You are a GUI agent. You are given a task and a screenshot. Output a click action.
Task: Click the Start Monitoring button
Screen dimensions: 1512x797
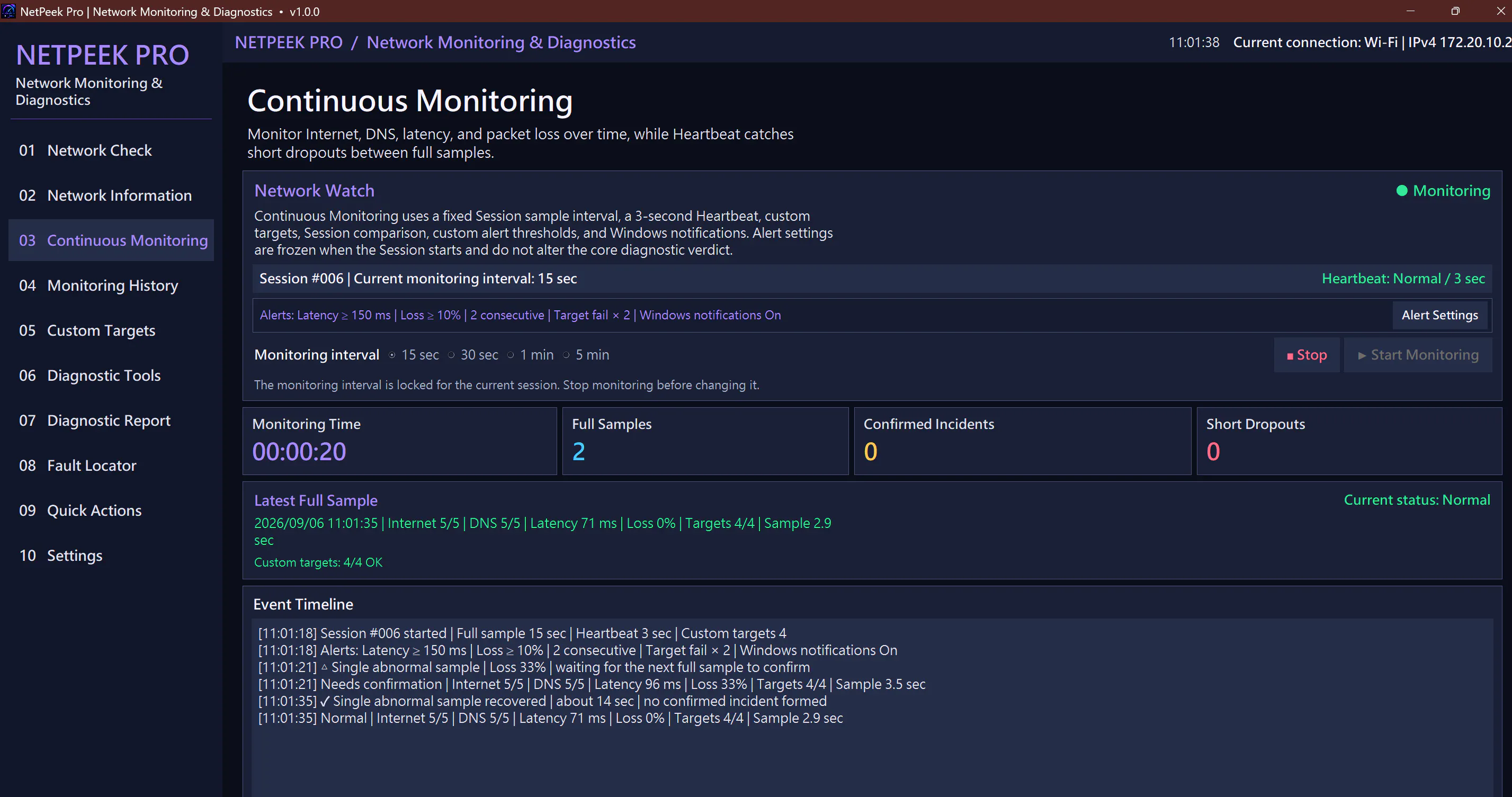tap(1418, 354)
